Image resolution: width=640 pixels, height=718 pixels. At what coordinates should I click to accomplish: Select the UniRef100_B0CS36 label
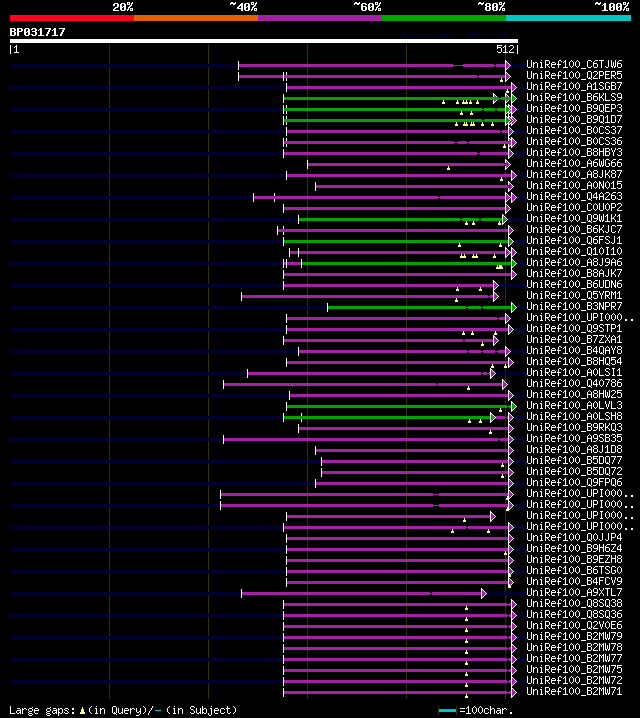(x=574, y=141)
